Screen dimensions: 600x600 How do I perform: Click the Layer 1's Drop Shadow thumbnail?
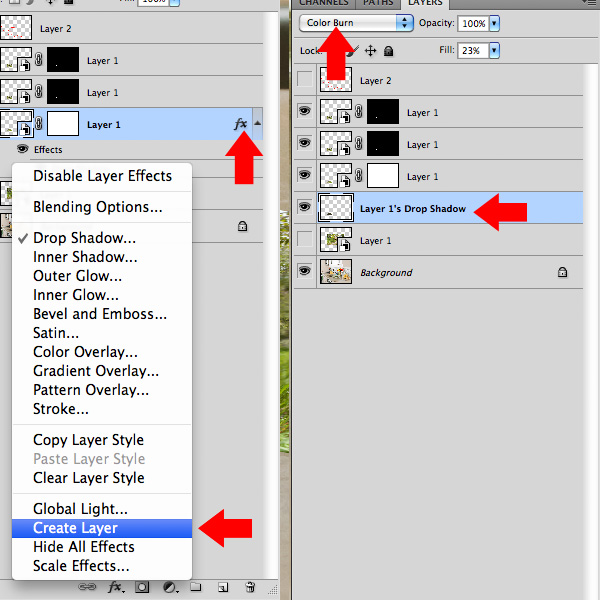point(336,208)
